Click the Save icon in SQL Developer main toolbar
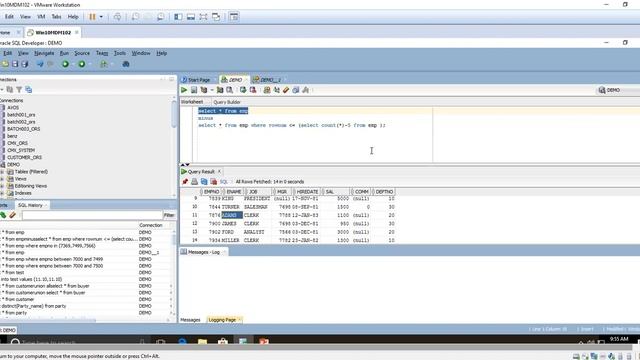640x360 pixels. [15, 64]
